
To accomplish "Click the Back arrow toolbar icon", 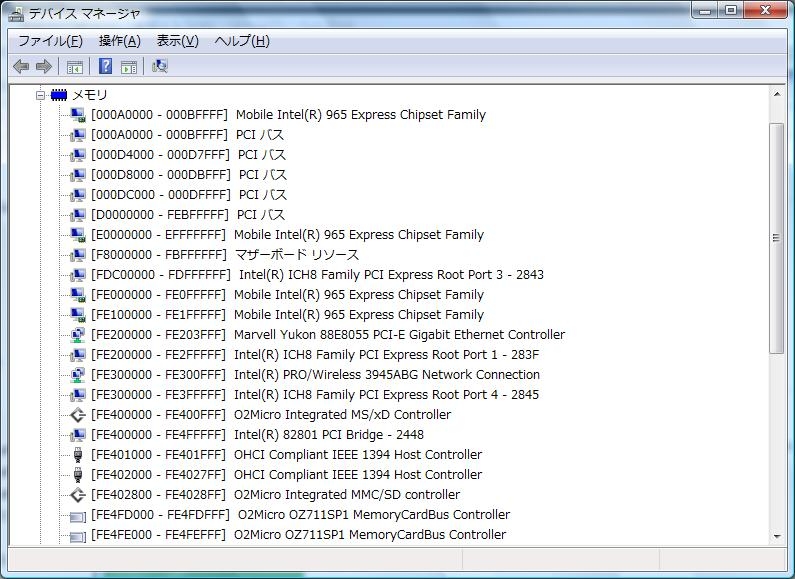I will coord(21,66).
